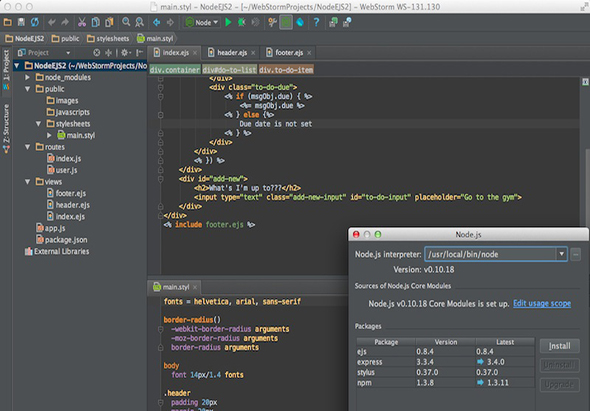Click the highlighted Node.js toolbar icon

(x=286, y=23)
